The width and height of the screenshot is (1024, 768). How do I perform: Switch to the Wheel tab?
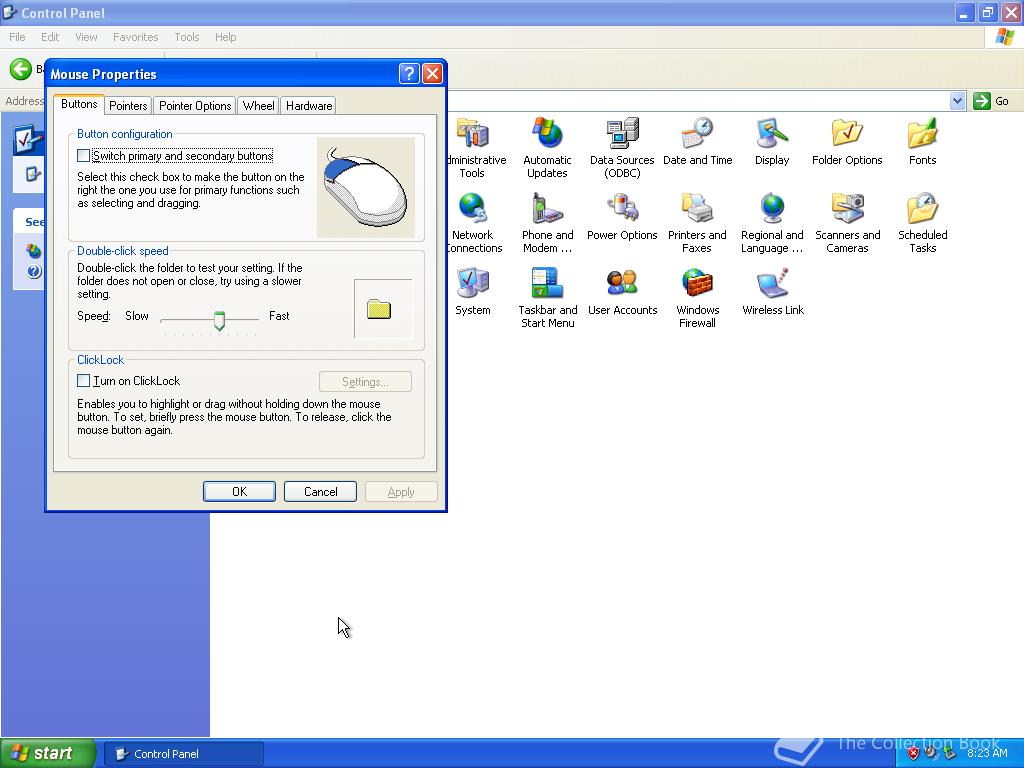(259, 106)
